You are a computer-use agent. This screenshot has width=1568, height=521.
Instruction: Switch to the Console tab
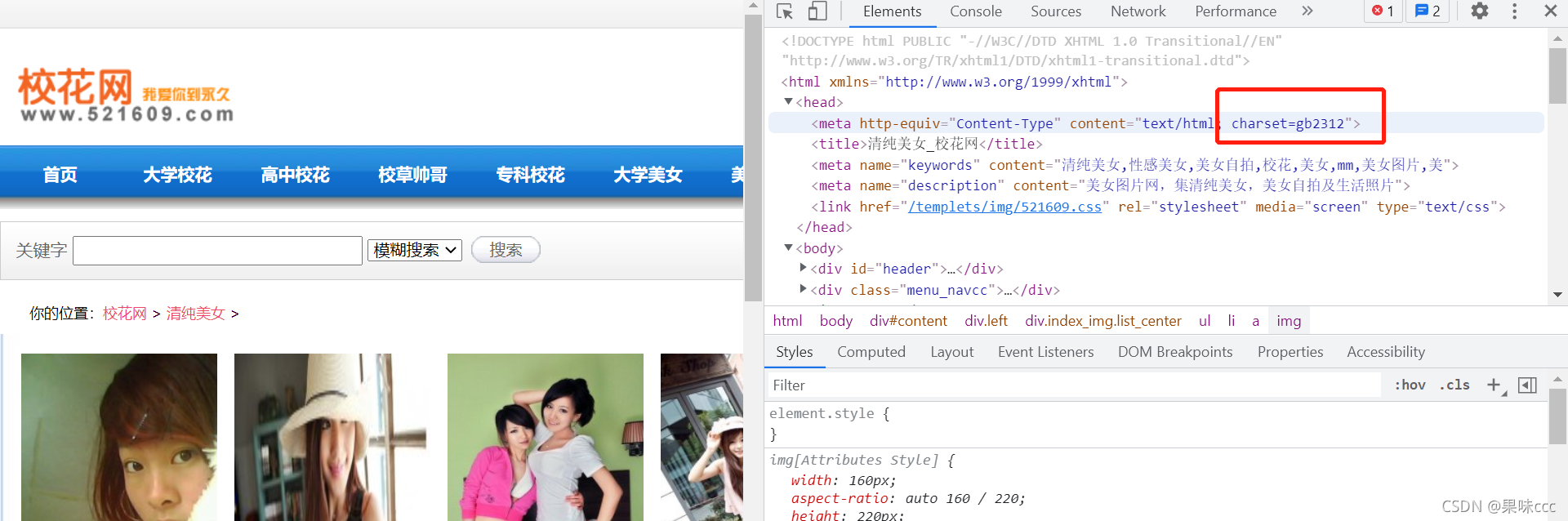click(x=976, y=11)
